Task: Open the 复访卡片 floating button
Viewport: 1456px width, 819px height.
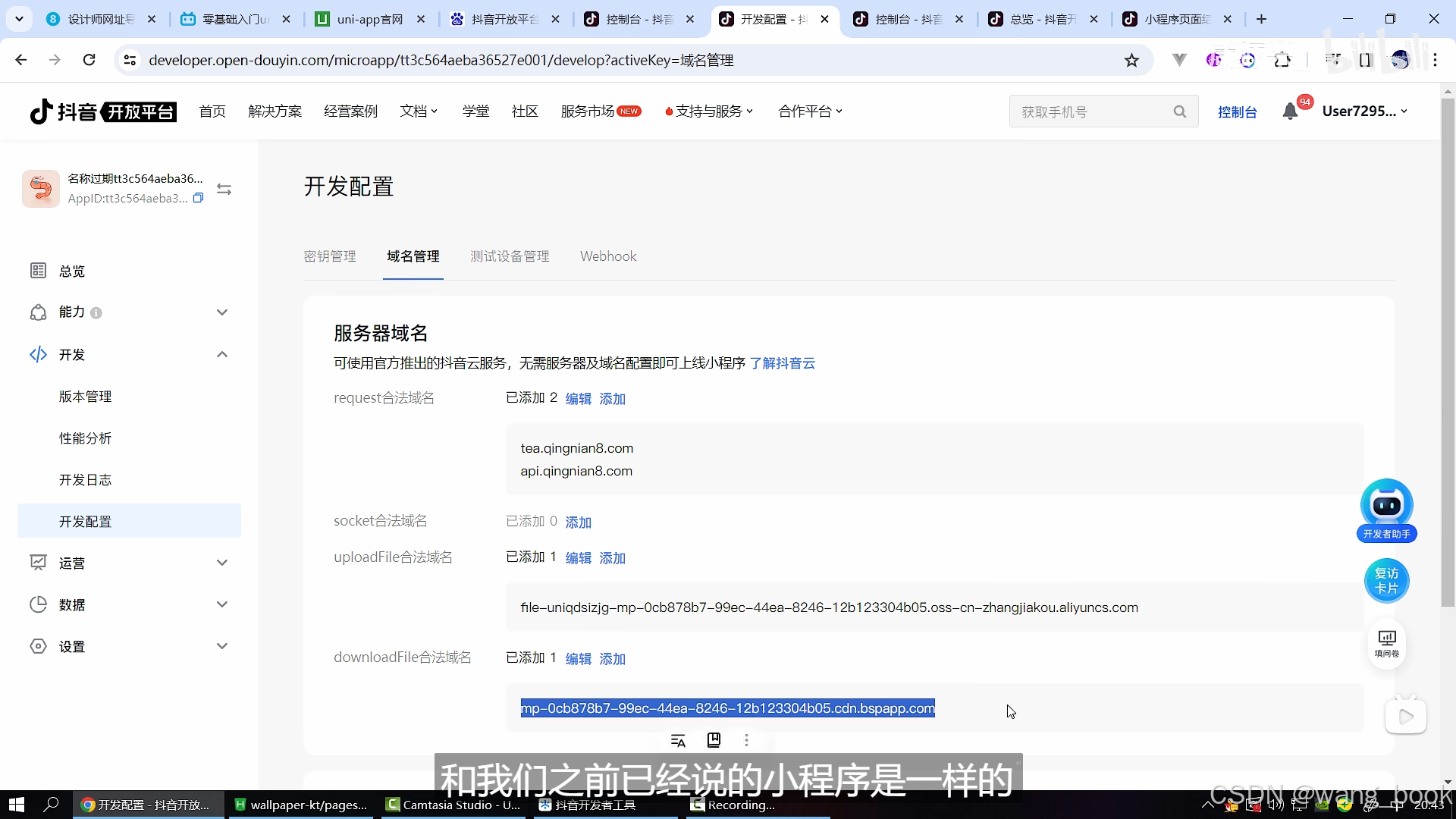Action: point(1386,581)
